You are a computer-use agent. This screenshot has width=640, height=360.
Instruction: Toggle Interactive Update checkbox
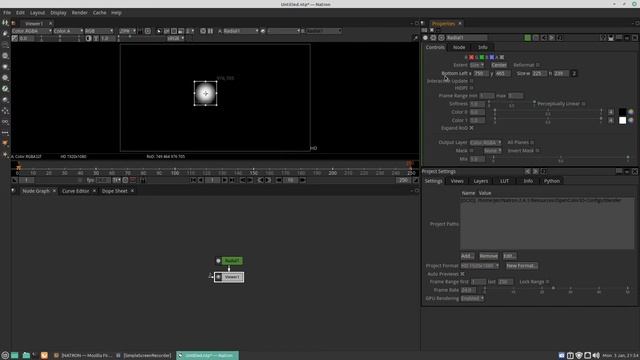pyautogui.click(x=471, y=81)
